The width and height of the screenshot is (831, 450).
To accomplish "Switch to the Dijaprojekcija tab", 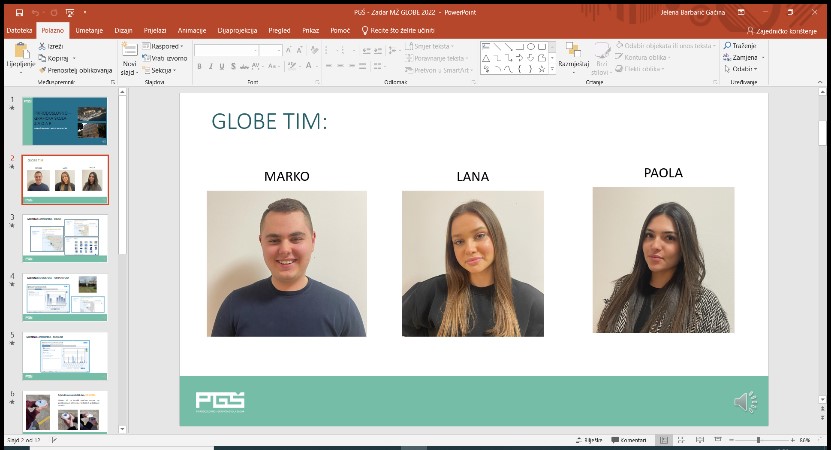I will point(237,31).
